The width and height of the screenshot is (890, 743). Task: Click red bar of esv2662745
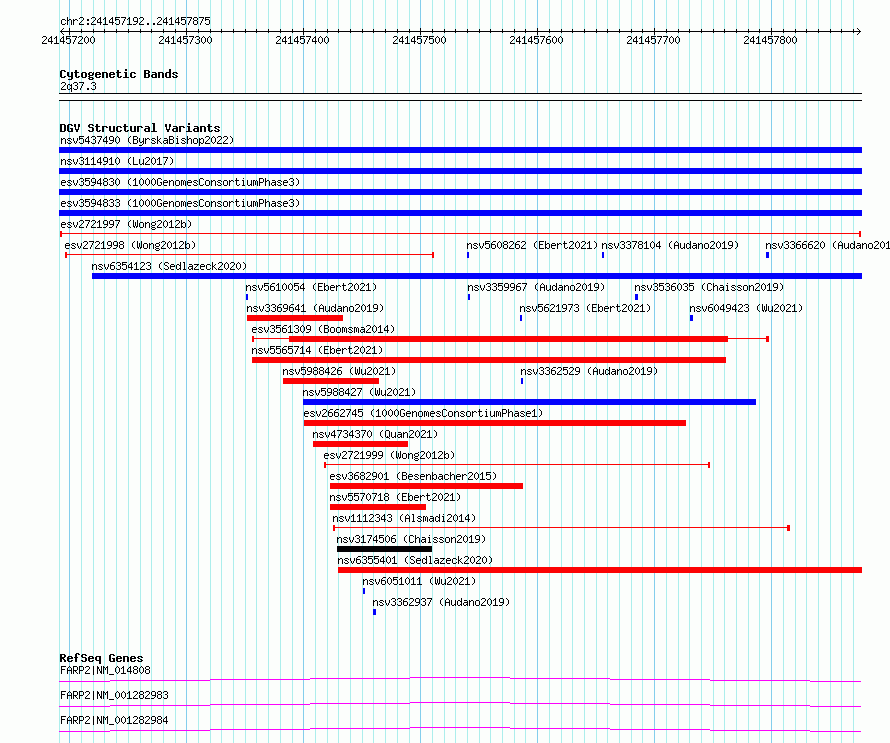tap(495, 423)
